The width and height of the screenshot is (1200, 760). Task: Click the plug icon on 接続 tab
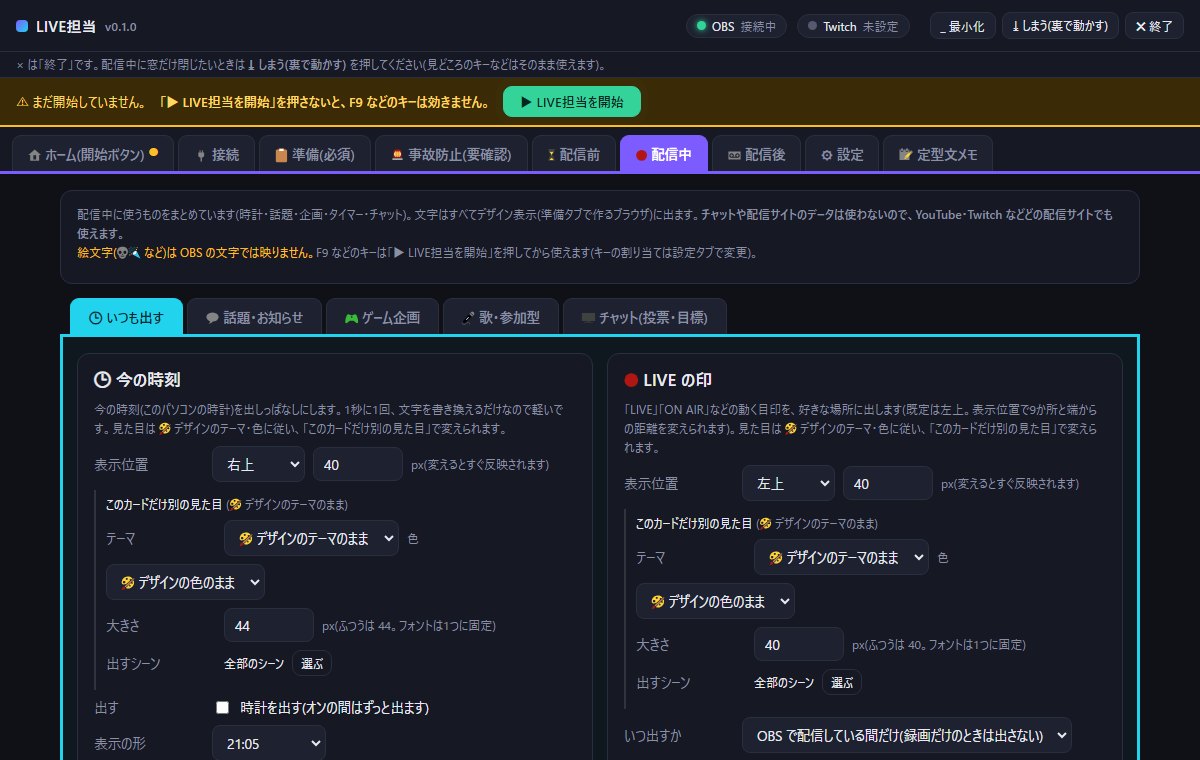point(199,155)
